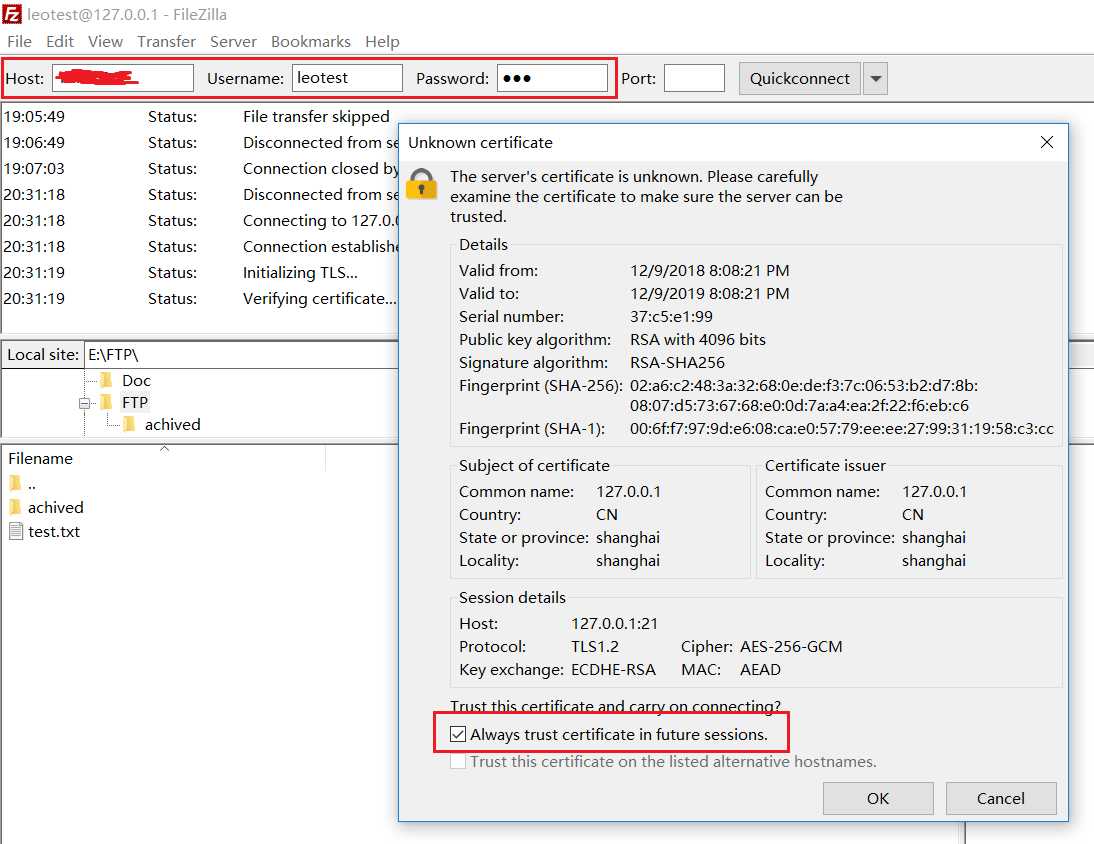Select the FTP folder in tree
Image resolution: width=1094 pixels, height=844 pixels.
(135, 402)
